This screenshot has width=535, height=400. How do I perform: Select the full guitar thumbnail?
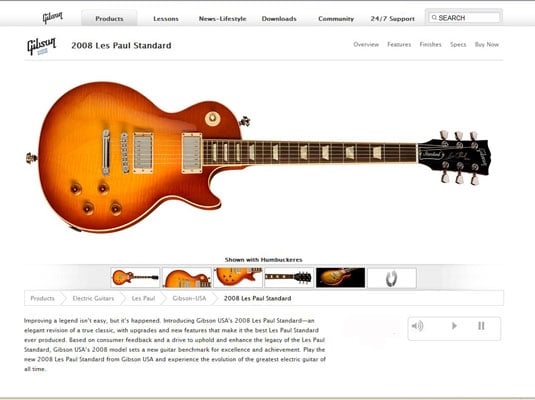point(135,277)
